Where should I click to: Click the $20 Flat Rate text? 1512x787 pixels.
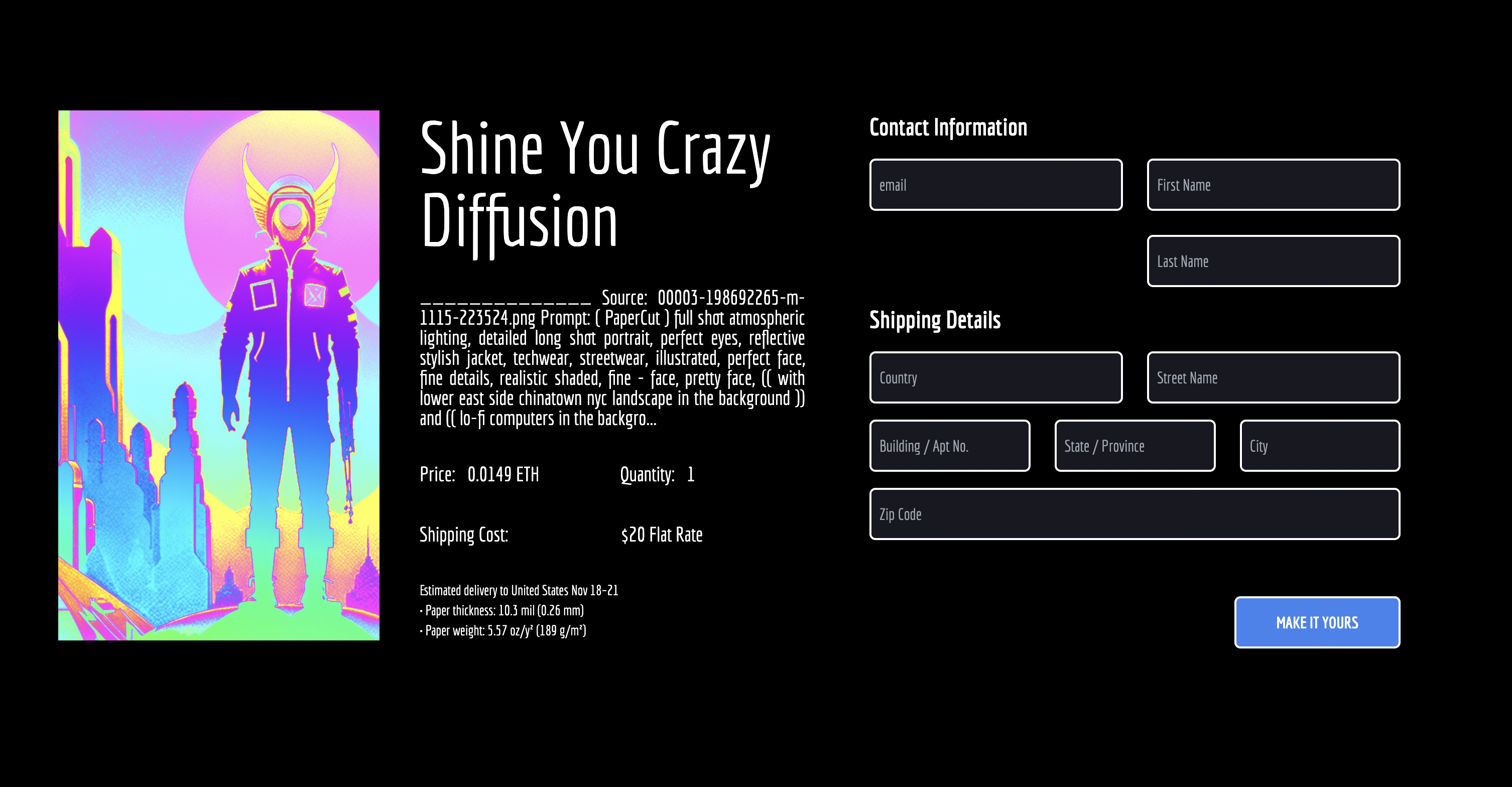(x=662, y=535)
